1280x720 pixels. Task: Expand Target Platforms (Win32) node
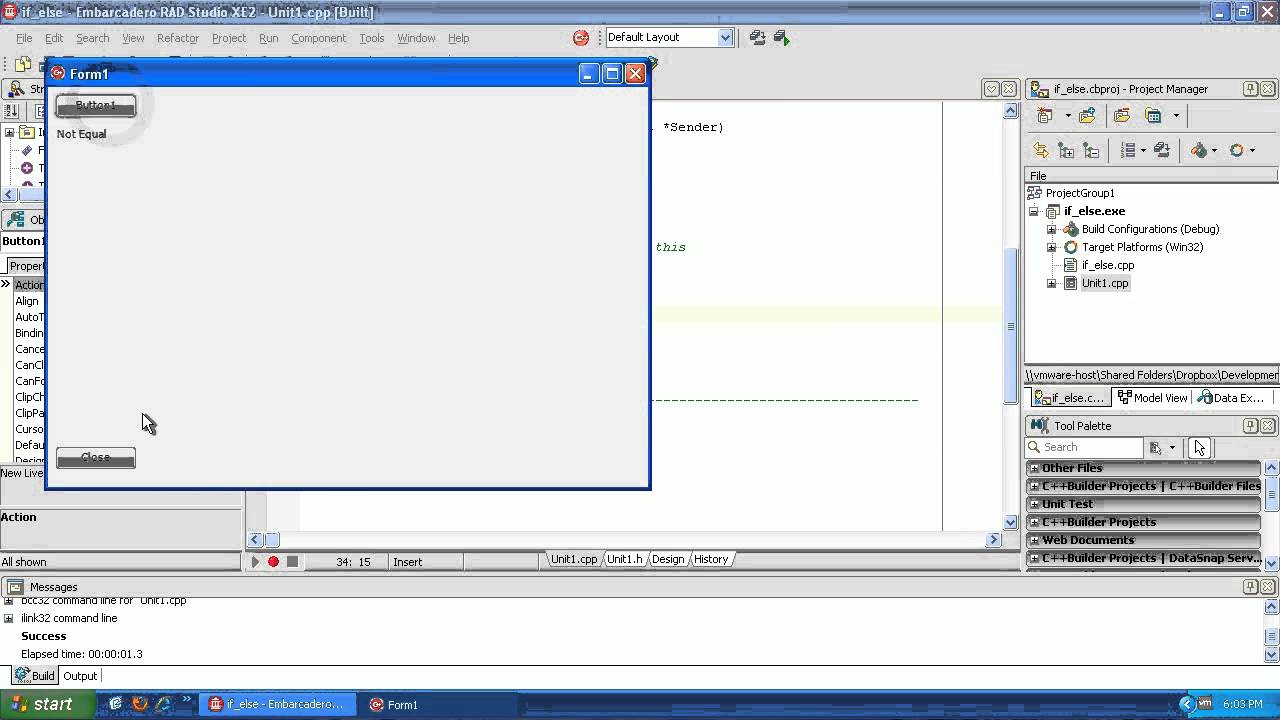click(x=1051, y=247)
